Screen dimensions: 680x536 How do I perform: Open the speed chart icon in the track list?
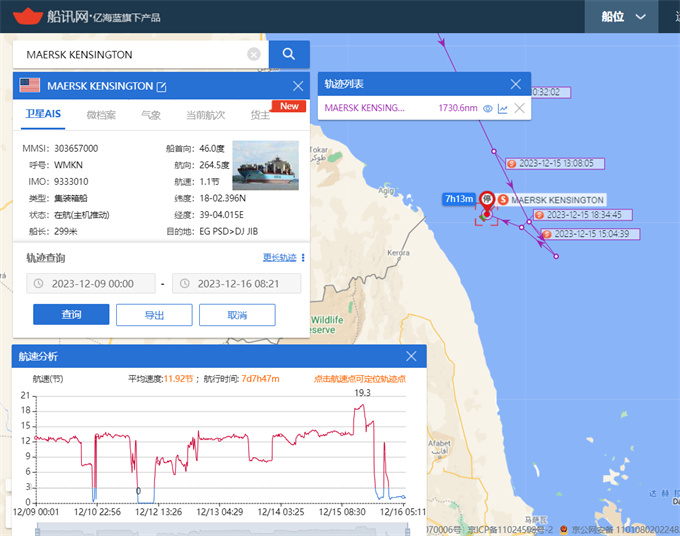pos(503,108)
